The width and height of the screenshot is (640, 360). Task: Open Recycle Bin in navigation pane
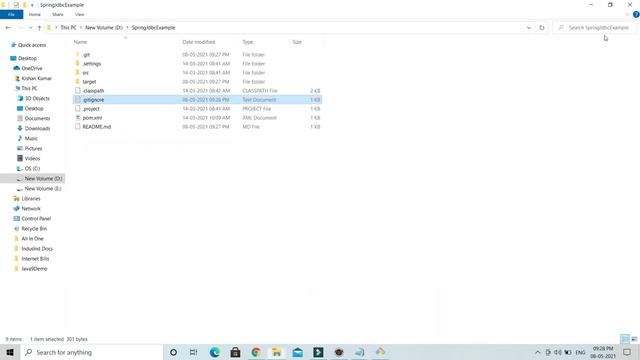34,229
